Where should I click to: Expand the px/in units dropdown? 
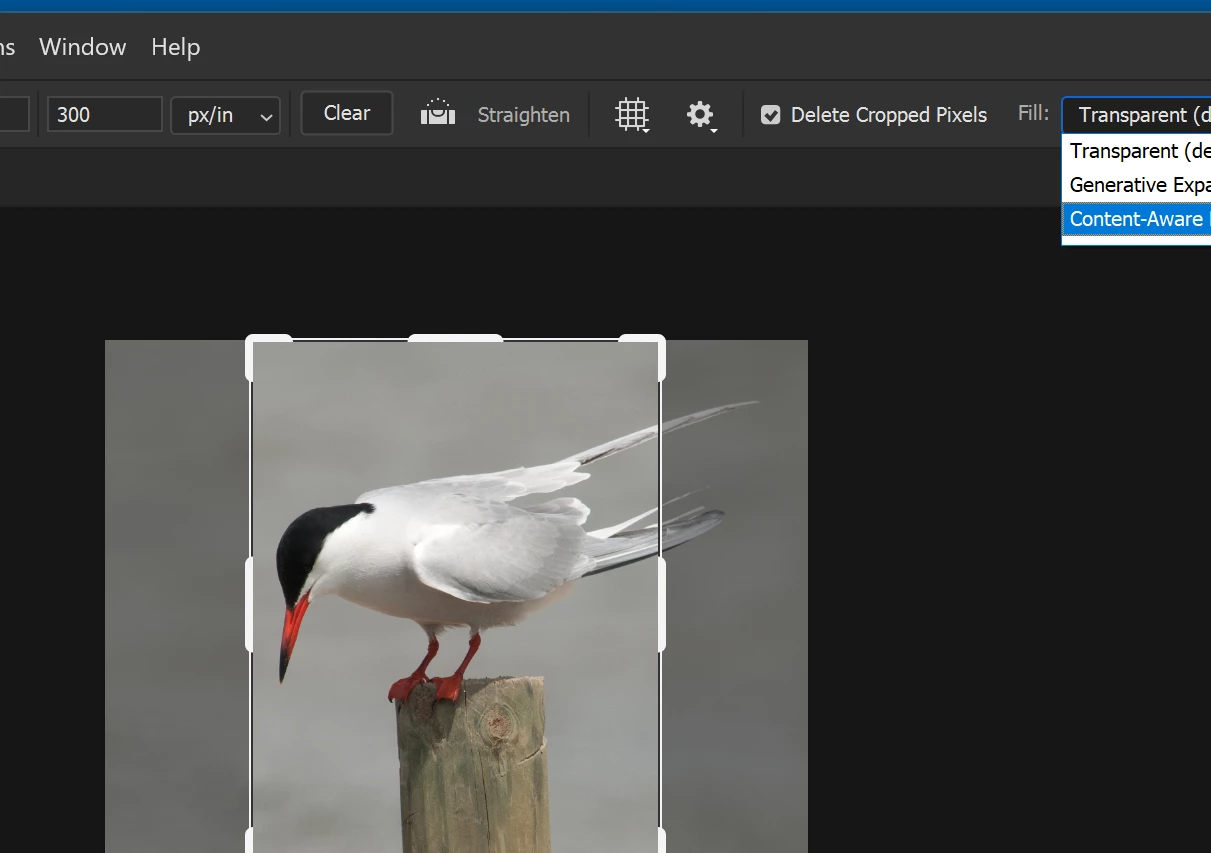225,115
